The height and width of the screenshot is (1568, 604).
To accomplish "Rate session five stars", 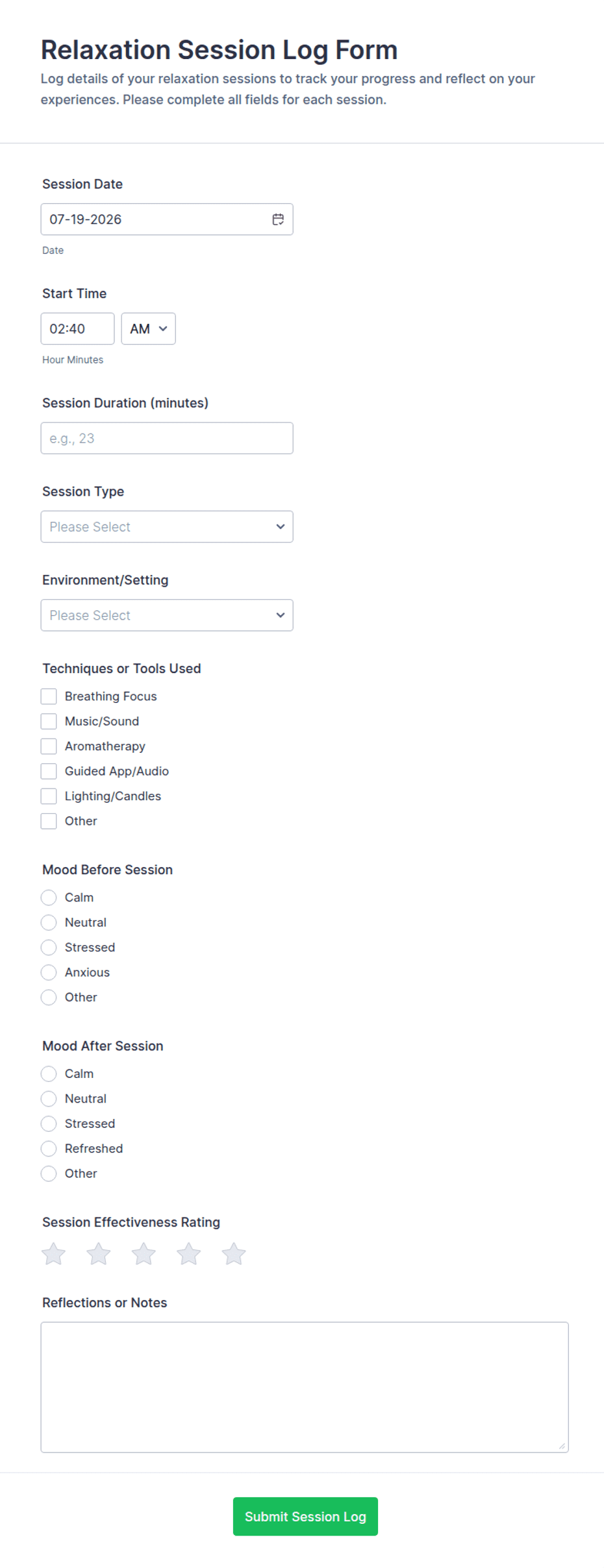I will coord(234,1254).
